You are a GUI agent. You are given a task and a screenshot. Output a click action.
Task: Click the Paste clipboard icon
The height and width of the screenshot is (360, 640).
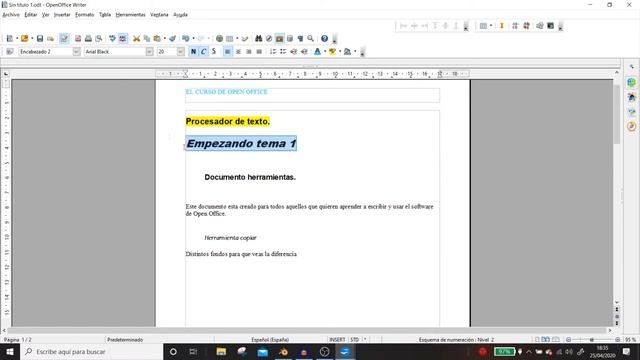click(x=157, y=38)
